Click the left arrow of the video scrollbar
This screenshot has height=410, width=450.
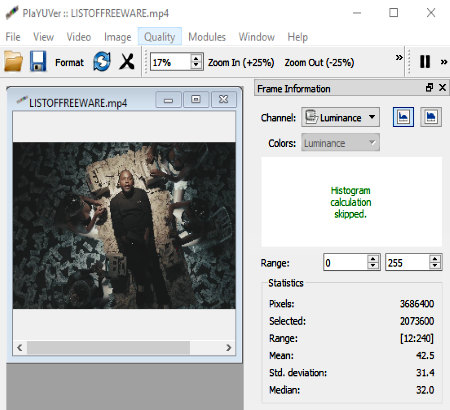tap(20, 348)
